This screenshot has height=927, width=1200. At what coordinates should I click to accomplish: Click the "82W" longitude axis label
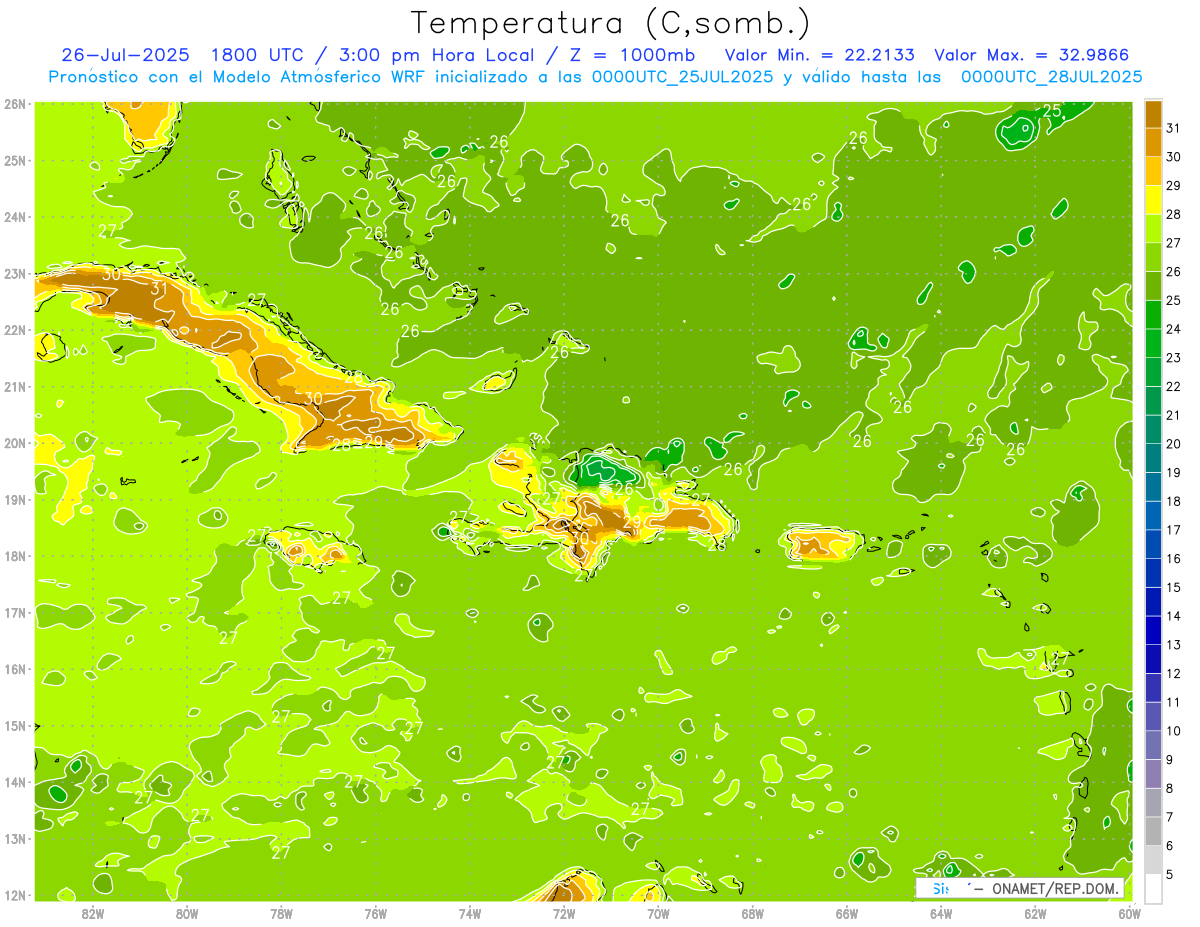click(x=93, y=912)
